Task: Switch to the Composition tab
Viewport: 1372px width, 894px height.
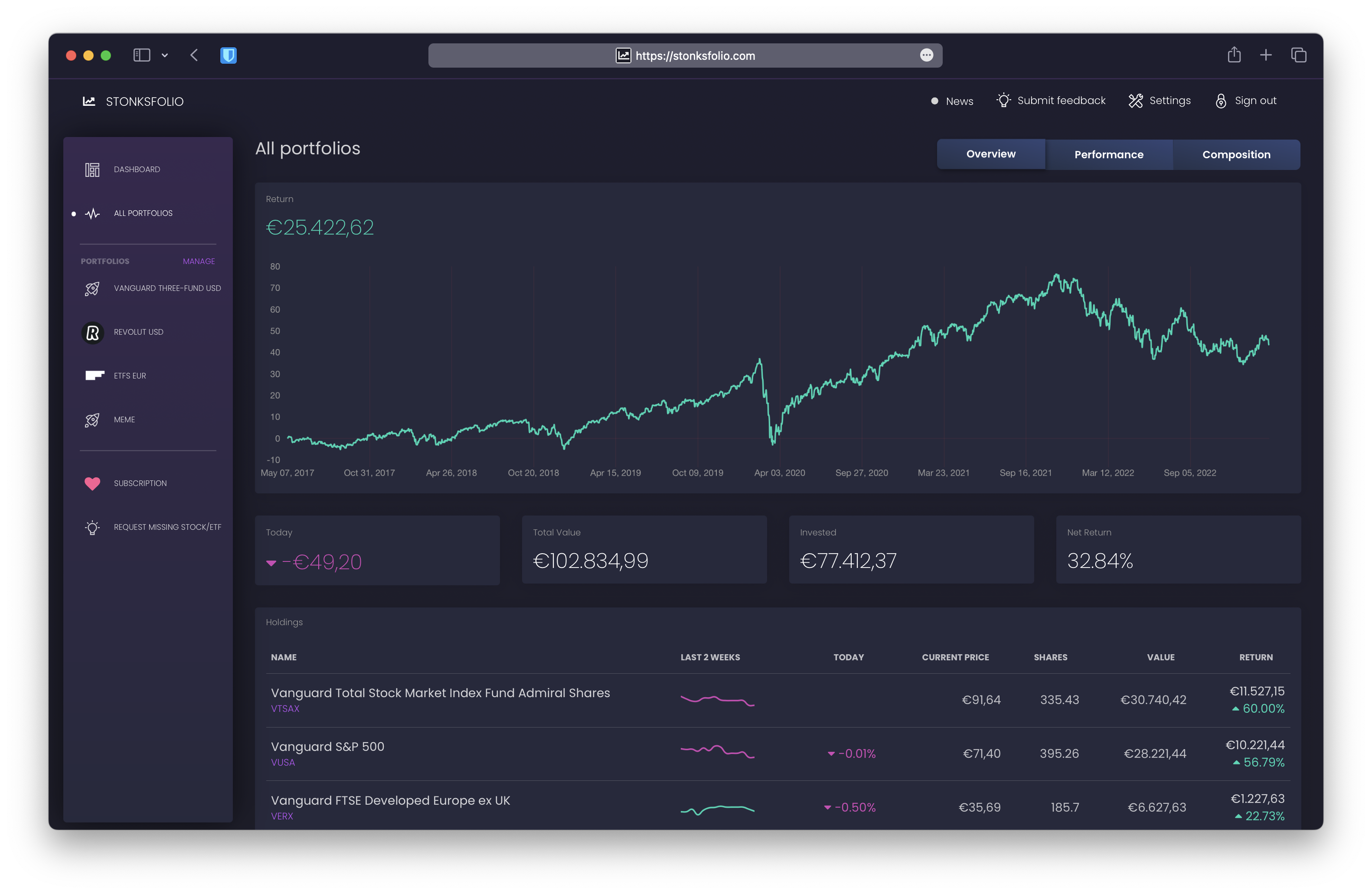Action: click(1236, 154)
